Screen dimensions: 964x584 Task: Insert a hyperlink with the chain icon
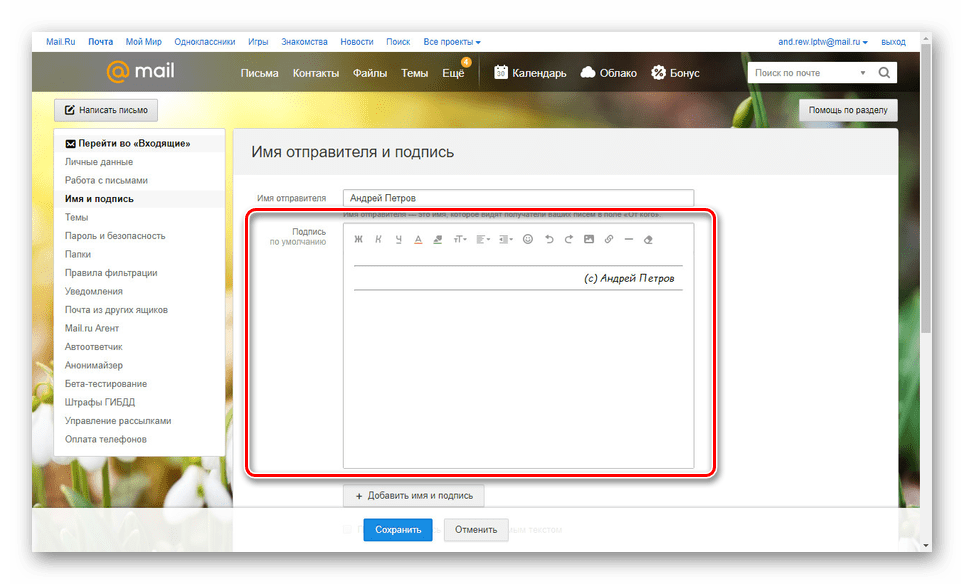609,239
